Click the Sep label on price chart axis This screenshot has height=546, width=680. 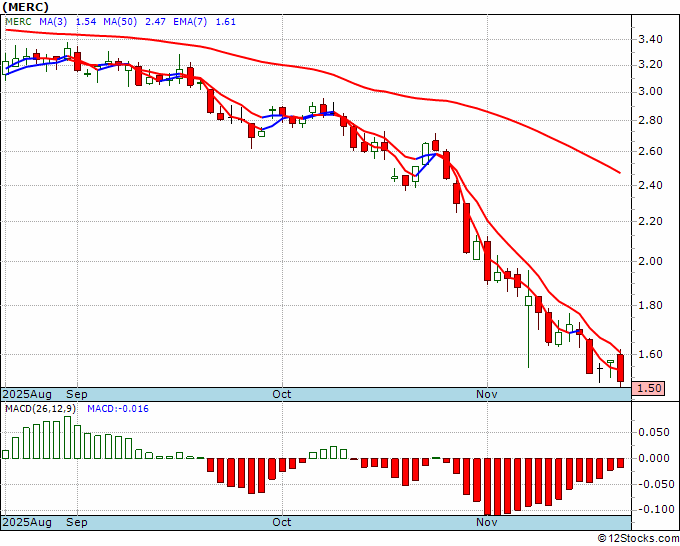pyautogui.click(x=77, y=394)
